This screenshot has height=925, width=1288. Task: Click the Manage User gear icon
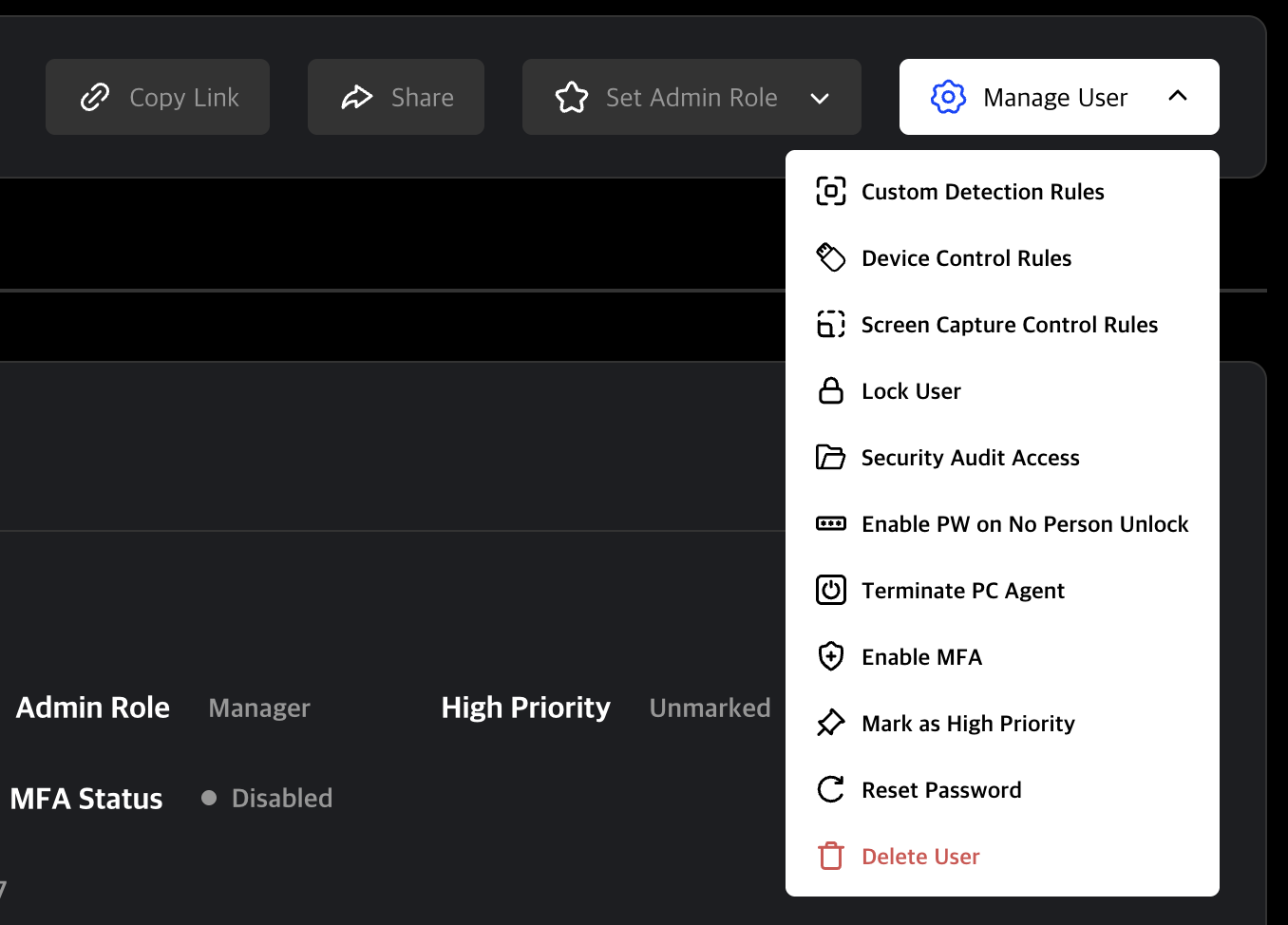click(947, 97)
